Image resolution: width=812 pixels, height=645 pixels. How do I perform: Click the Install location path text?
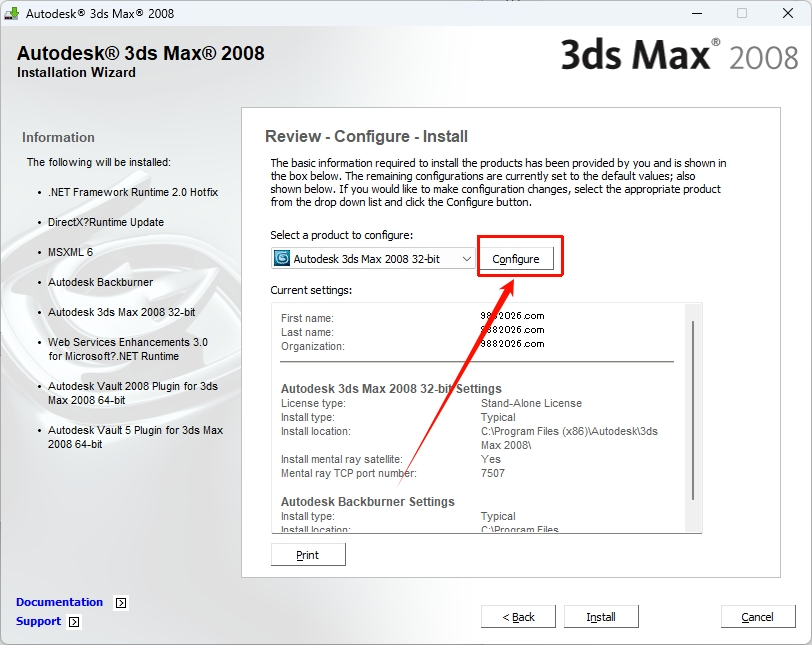point(569,437)
